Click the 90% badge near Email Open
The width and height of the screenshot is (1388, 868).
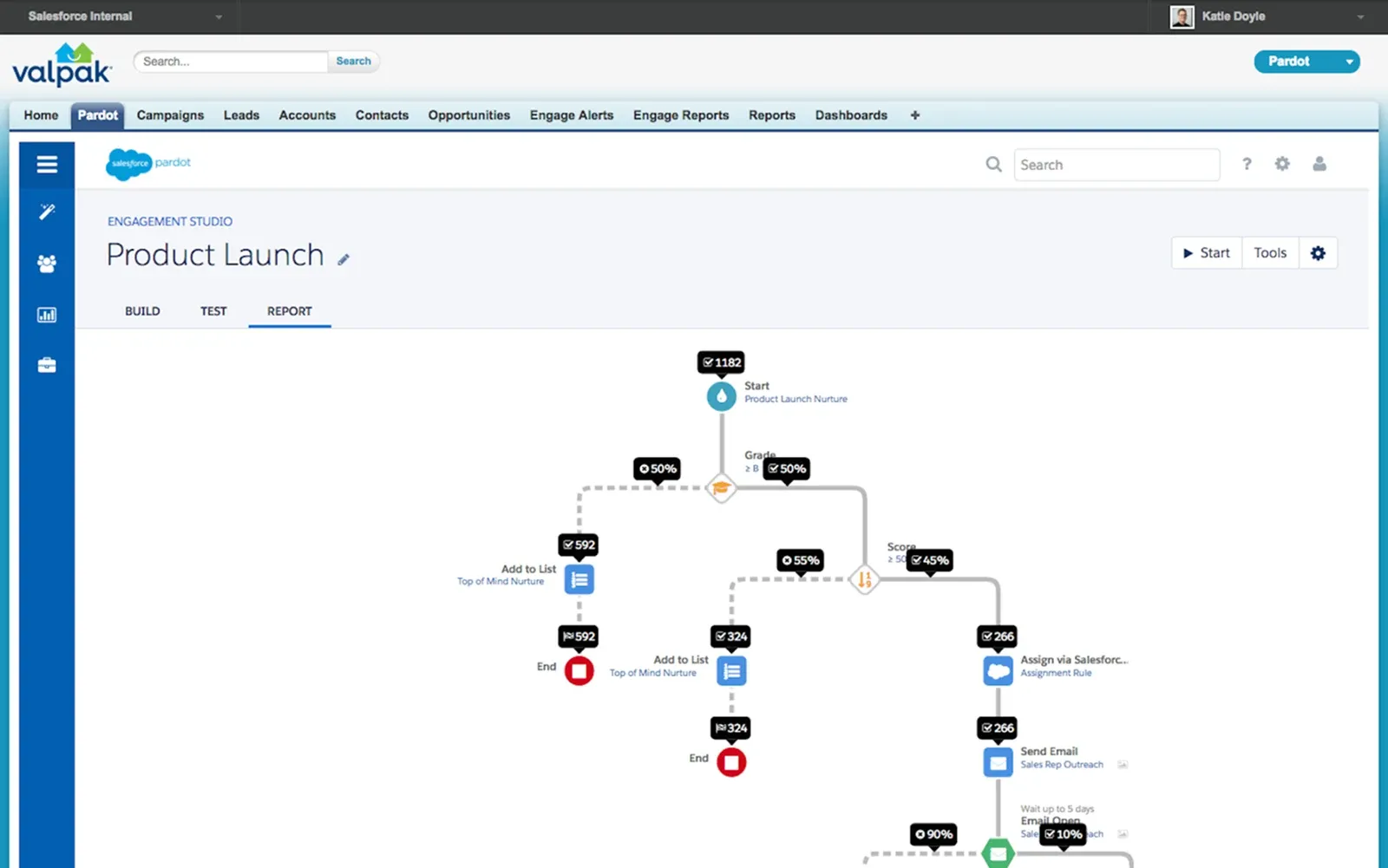[933, 834]
